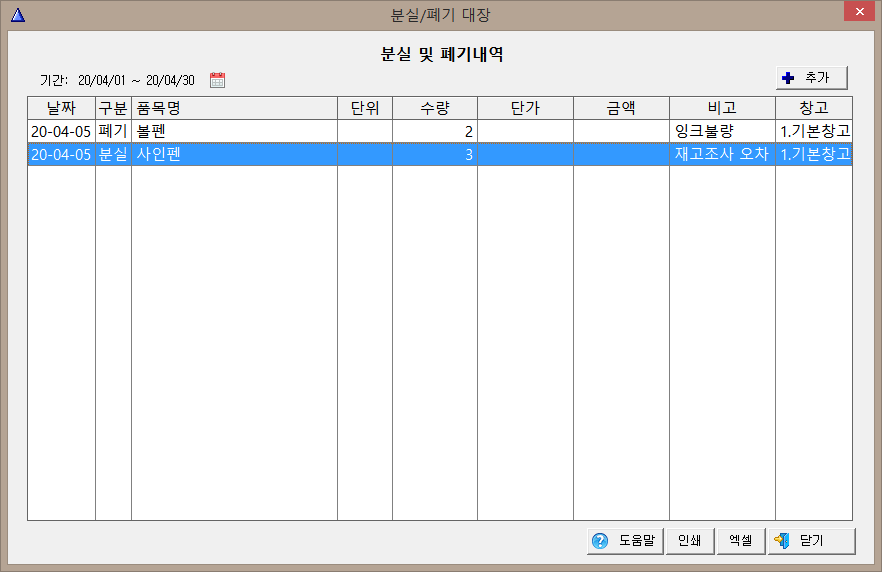Click the 분실 type cell

coord(113,154)
